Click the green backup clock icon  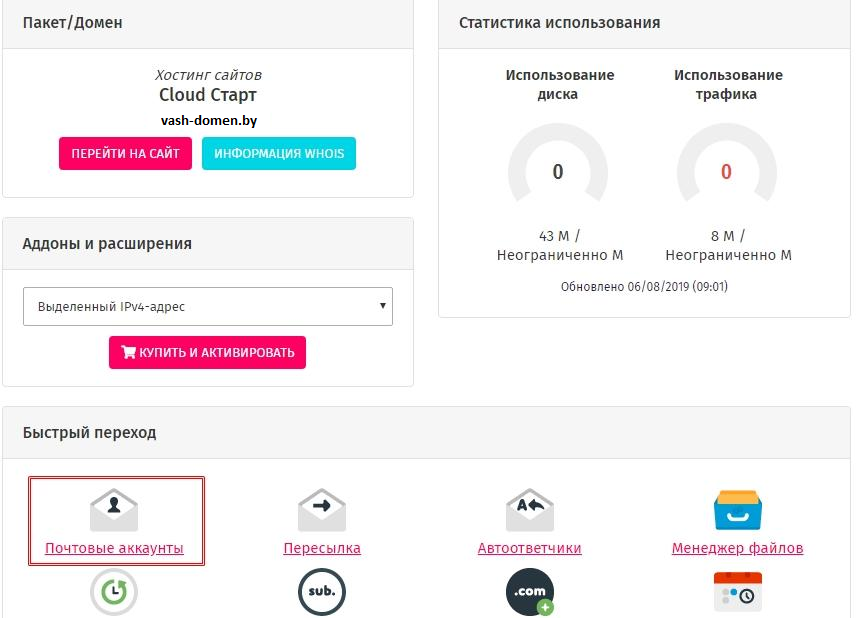[x=114, y=592]
